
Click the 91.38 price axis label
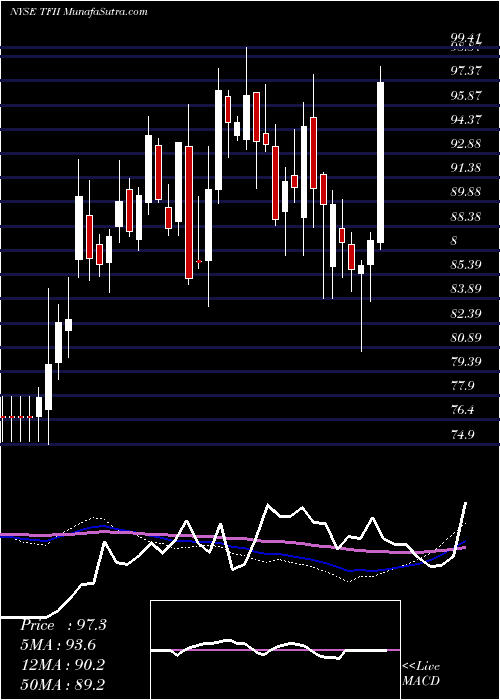point(466,167)
